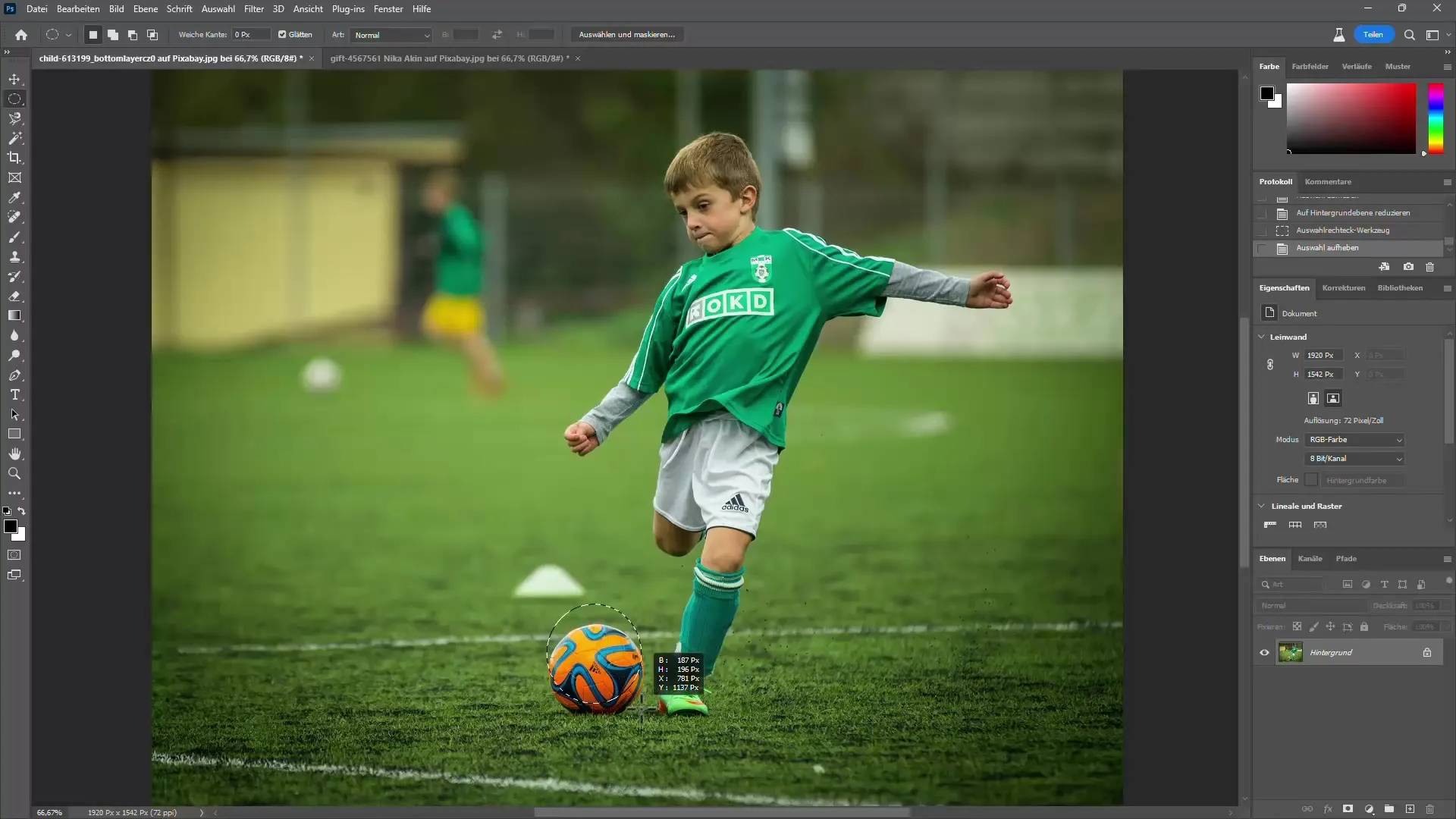Switch to the Korrekturen tab

click(1343, 288)
